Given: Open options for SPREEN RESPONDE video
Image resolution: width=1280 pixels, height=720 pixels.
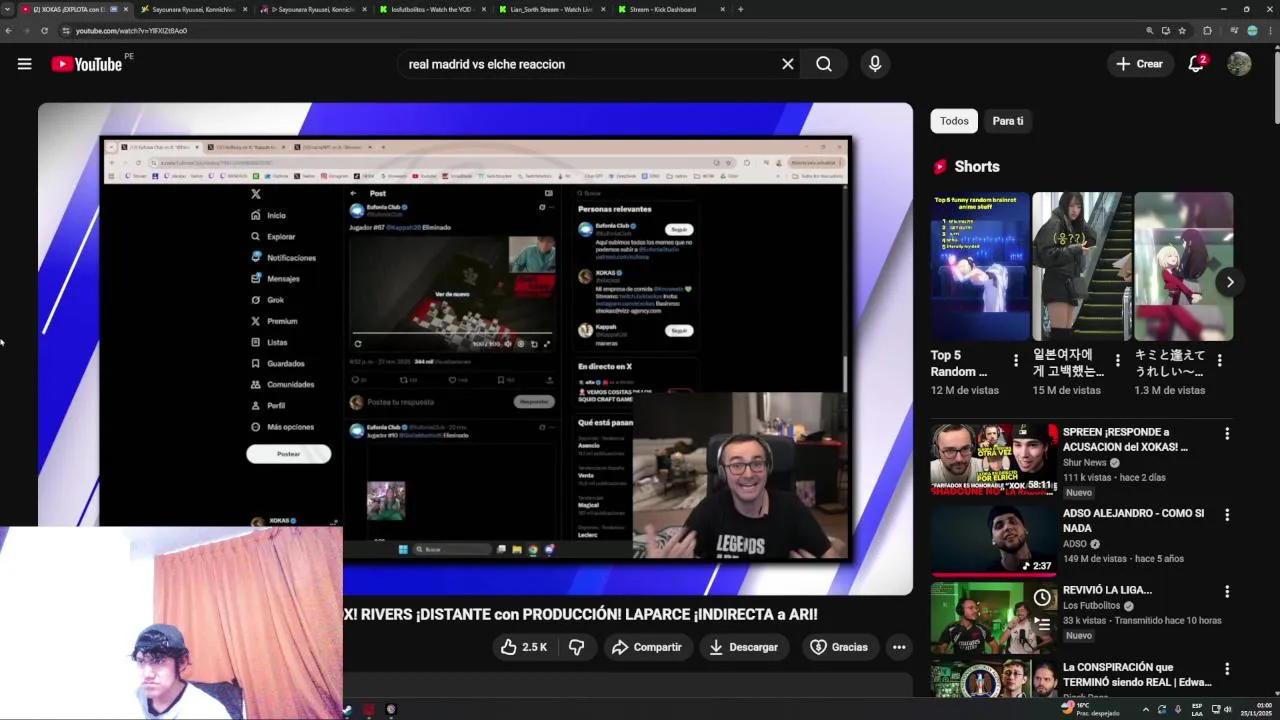Looking at the screenshot, I should tap(1227, 434).
